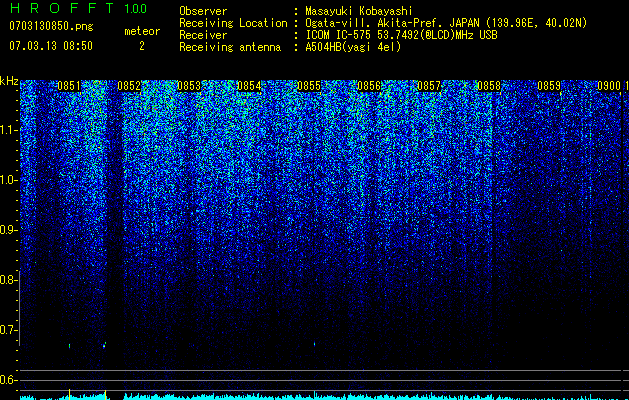Image resolution: width=629 pixels, height=400 pixels.
Task: Click the 0.7 kHz axis label
Action: click(x=8, y=330)
